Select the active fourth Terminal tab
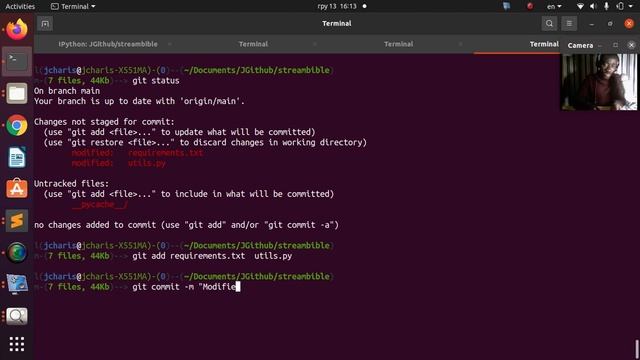The height and width of the screenshot is (360, 640). 544,44
